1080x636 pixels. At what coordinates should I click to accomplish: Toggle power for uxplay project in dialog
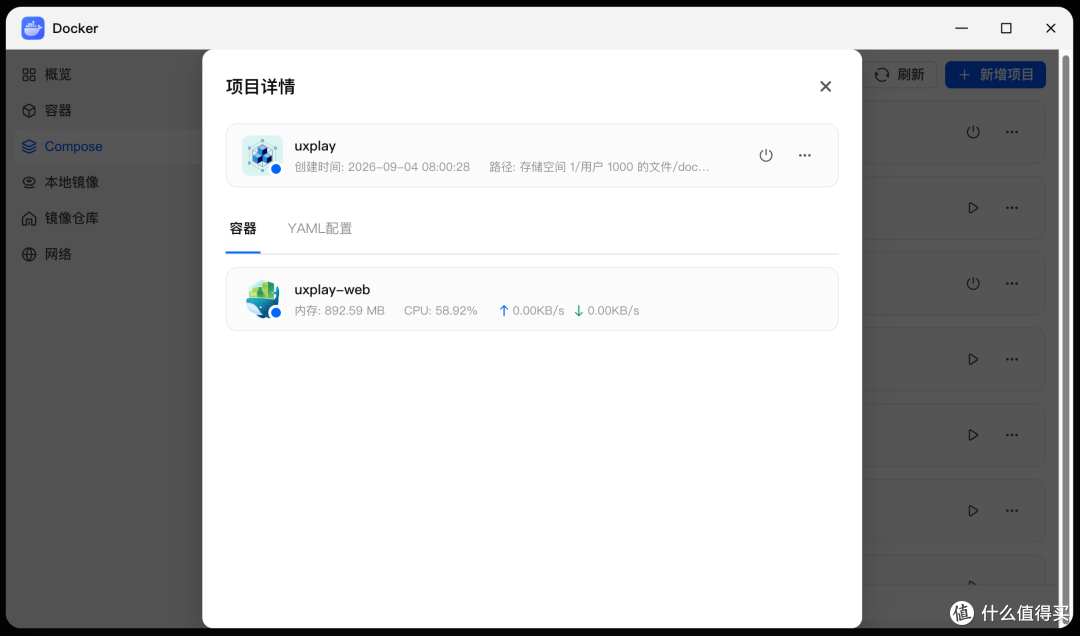click(x=766, y=155)
